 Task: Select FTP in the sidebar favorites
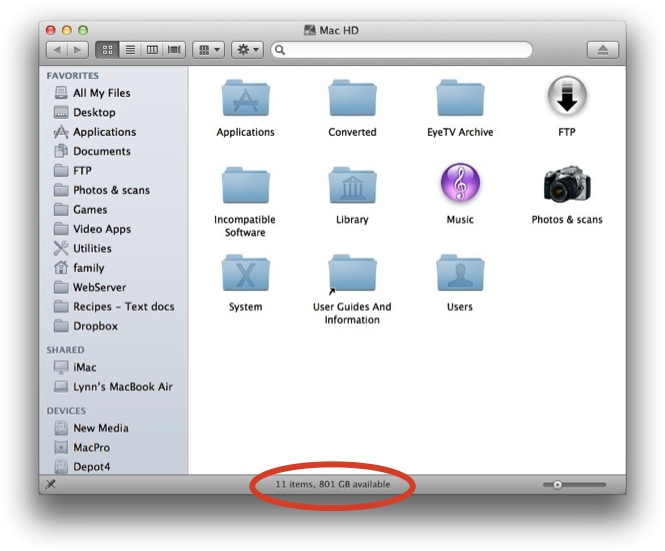pyautogui.click(x=113, y=171)
